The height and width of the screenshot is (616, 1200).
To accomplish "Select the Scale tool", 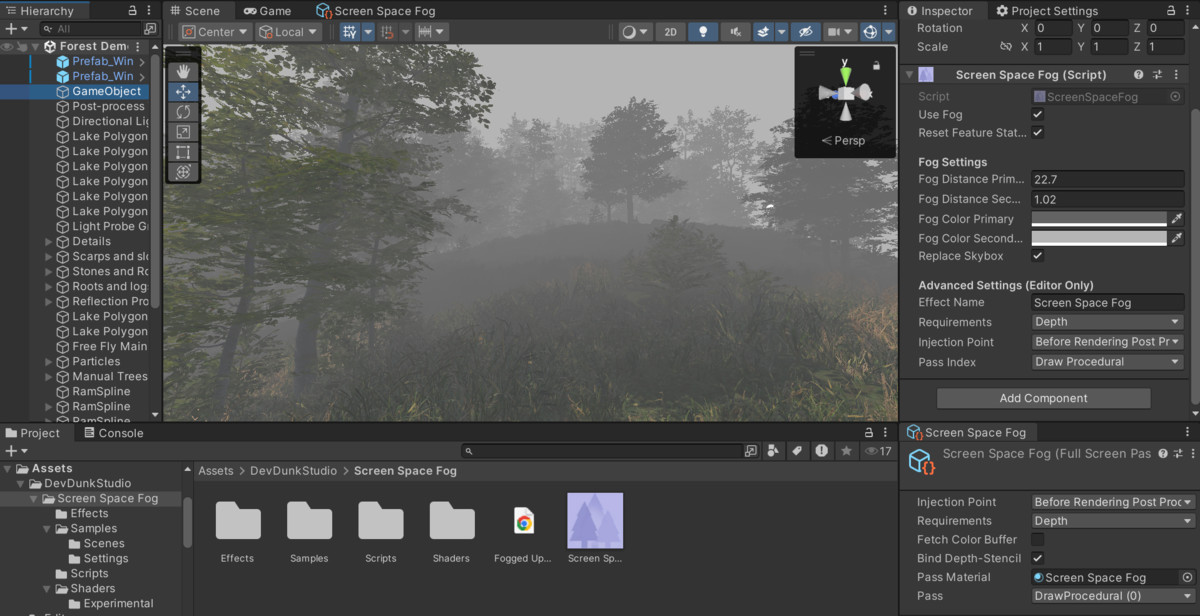I will (x=183, y=132).
